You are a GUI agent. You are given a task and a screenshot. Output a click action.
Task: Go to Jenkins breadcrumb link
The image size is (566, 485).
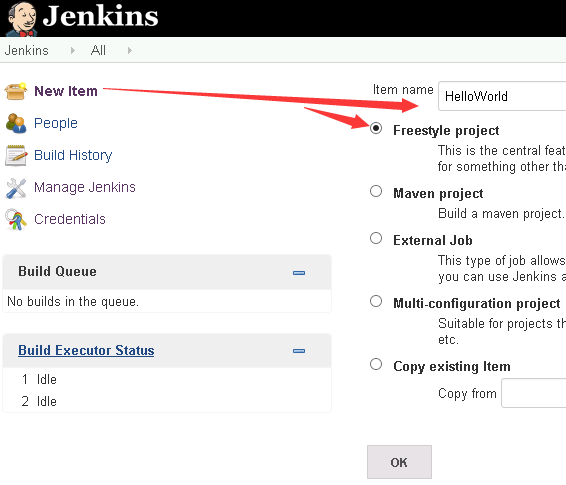click(26, 50)
